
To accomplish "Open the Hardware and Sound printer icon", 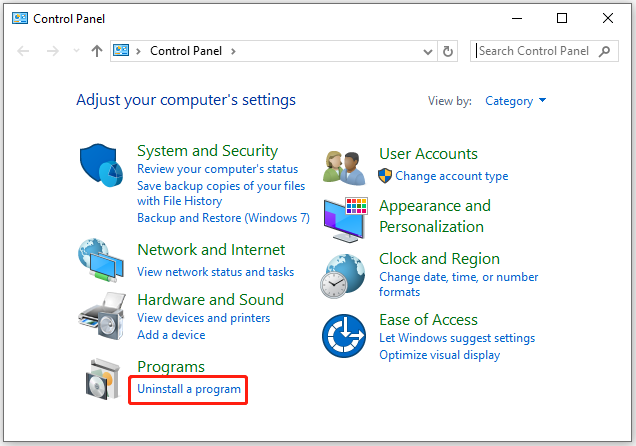I will click(101, 316).
